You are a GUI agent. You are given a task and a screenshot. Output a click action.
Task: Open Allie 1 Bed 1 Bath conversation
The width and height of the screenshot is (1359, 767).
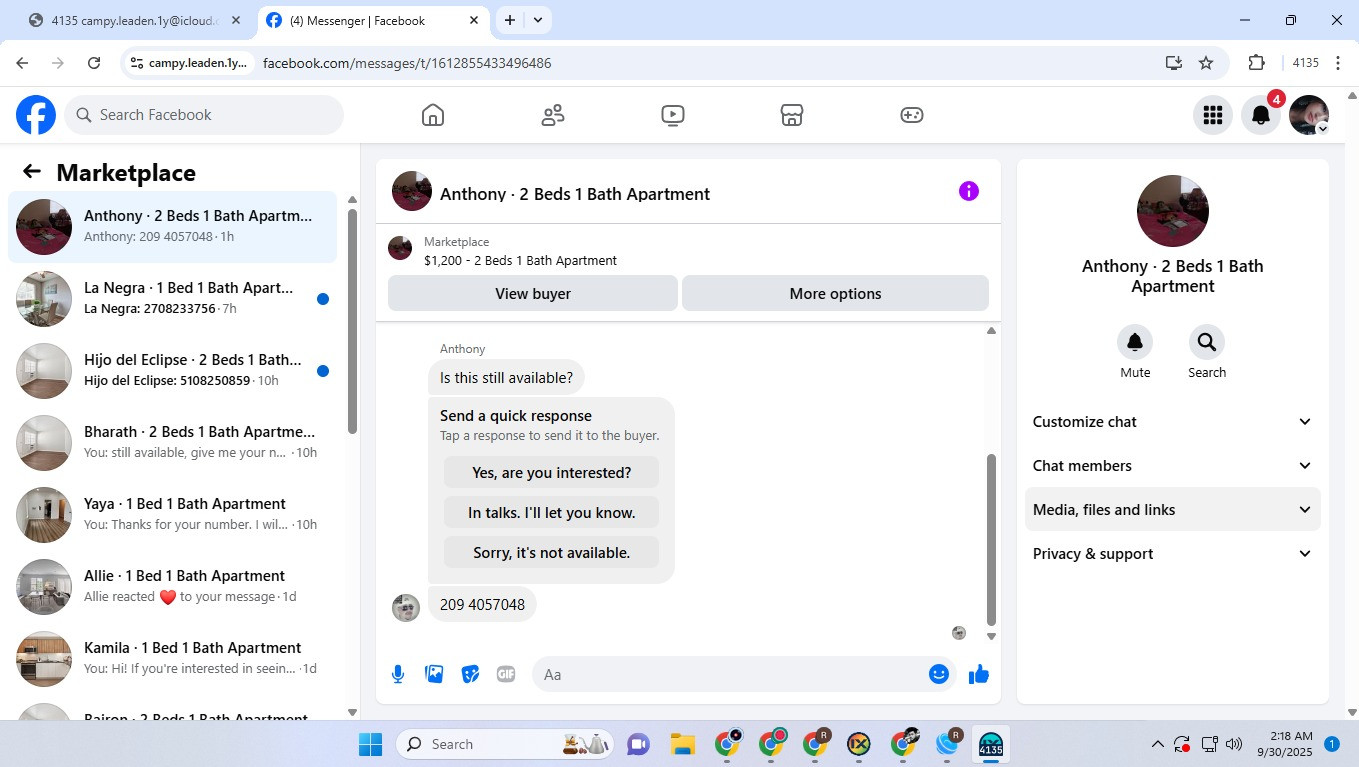click(x=172, y=587)
